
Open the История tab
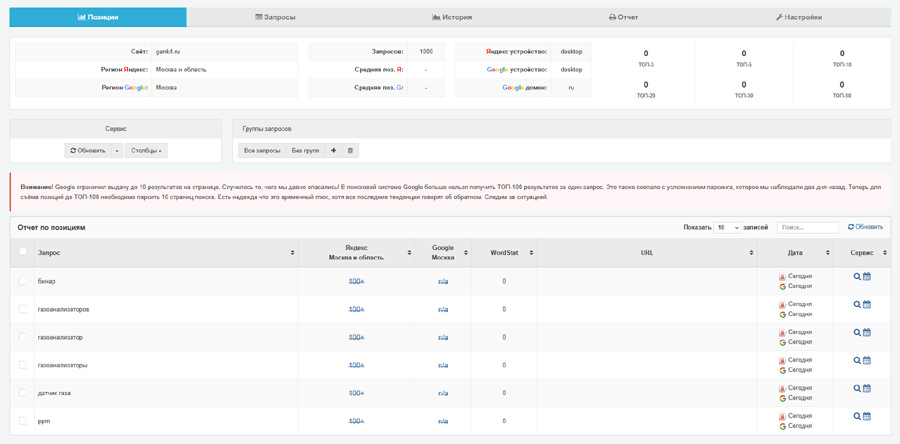click(452, 17)
